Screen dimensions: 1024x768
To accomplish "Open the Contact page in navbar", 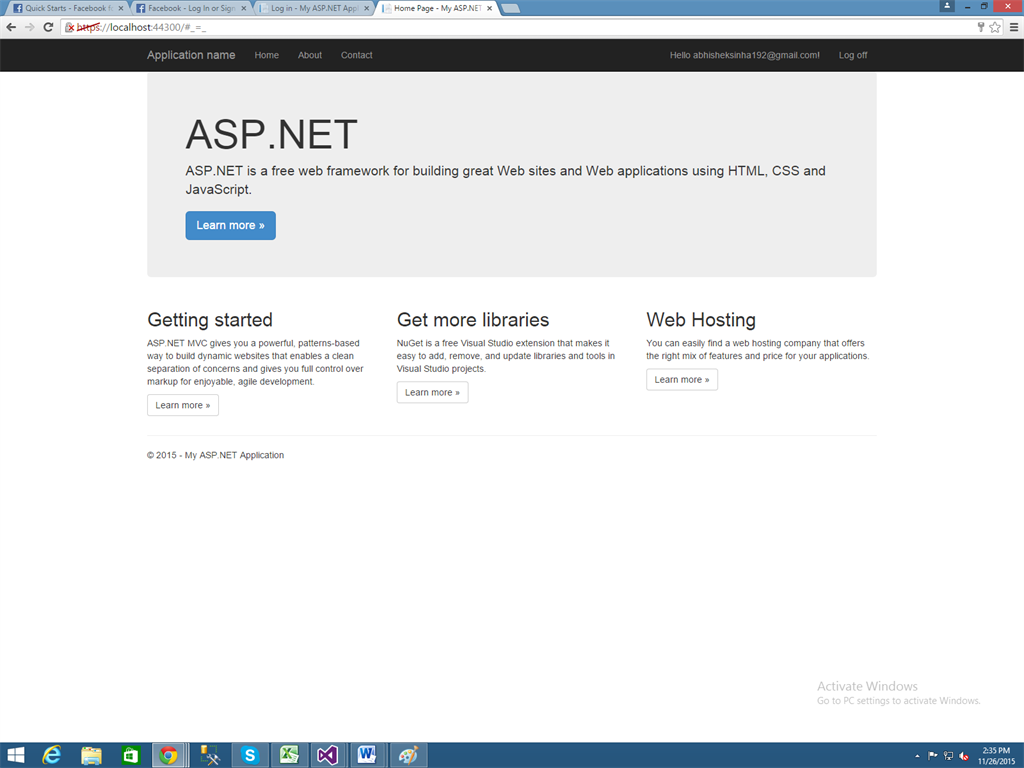I will 357,56.
